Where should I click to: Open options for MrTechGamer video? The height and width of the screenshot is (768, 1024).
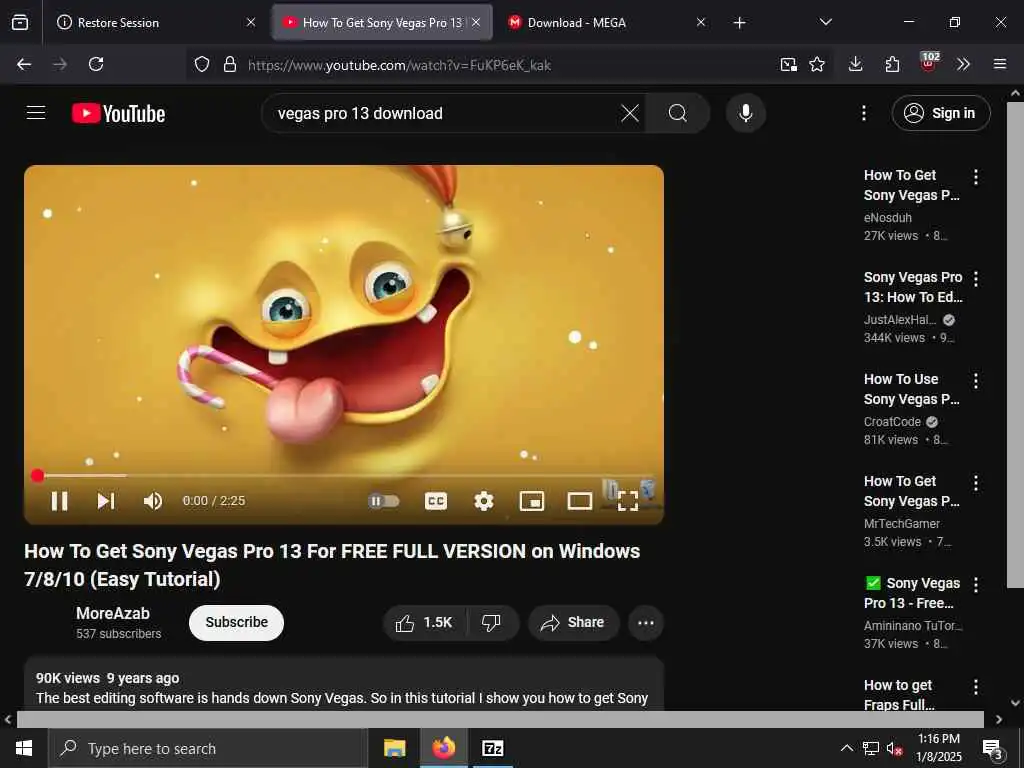coord(976,483)
